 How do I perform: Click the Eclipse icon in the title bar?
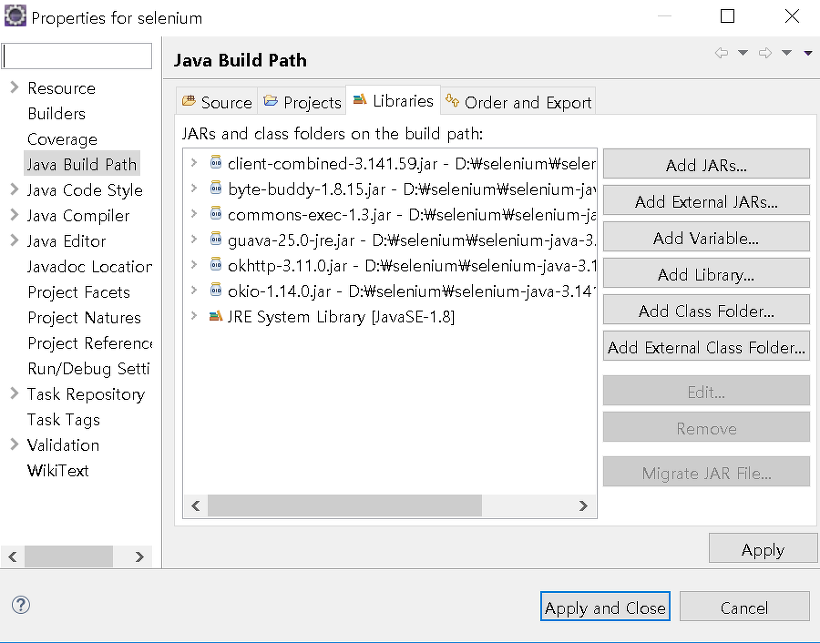tap(15, 16)
